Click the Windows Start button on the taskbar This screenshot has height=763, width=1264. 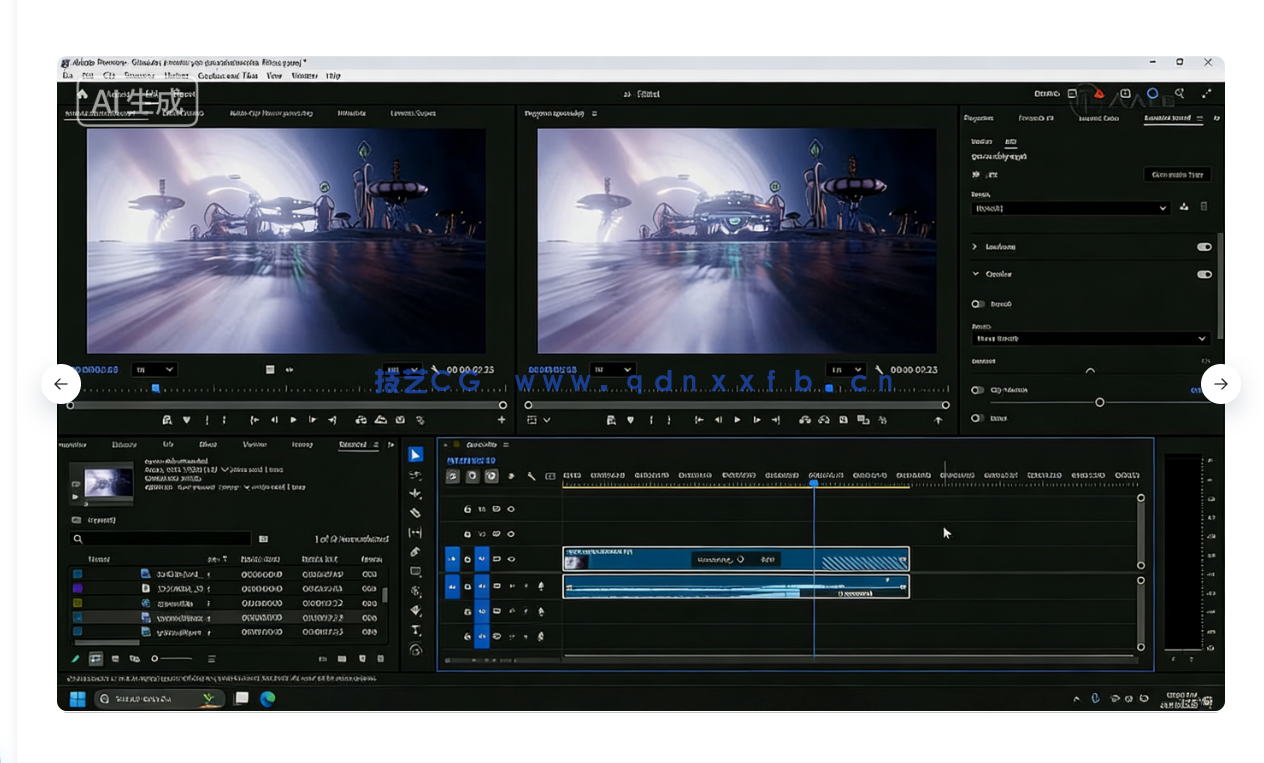(77, 699)
